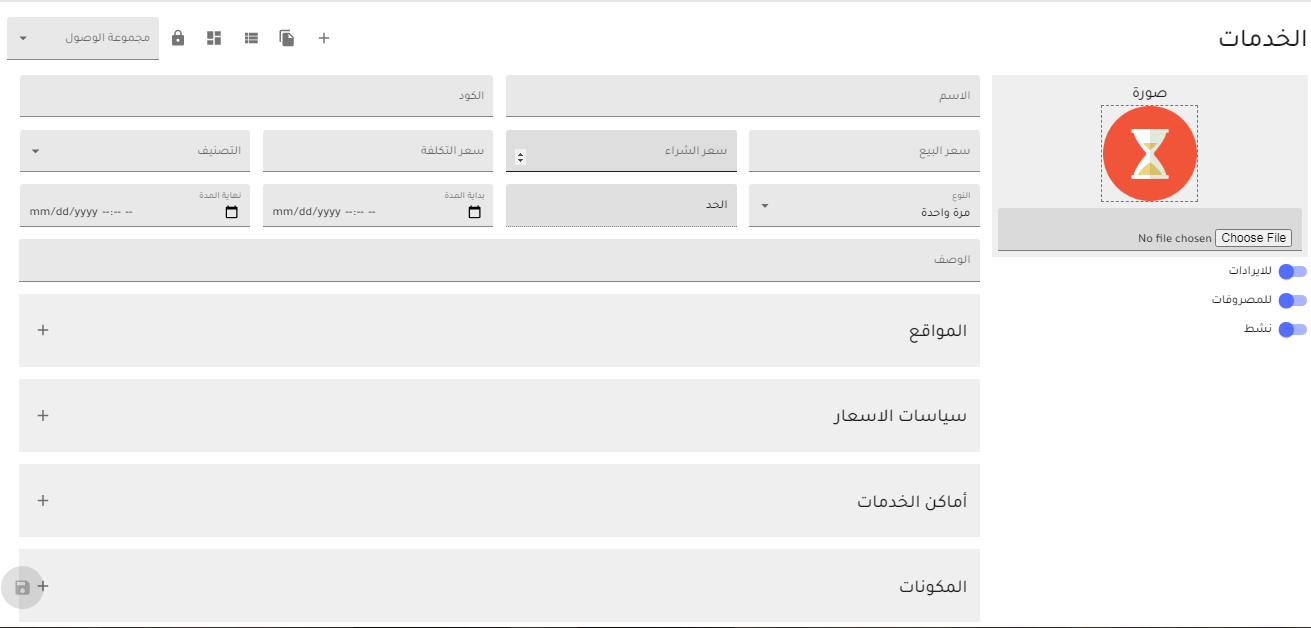Click the plus icon to add new service
This screenshot has height=628, width=1311.
click(323, 37)
